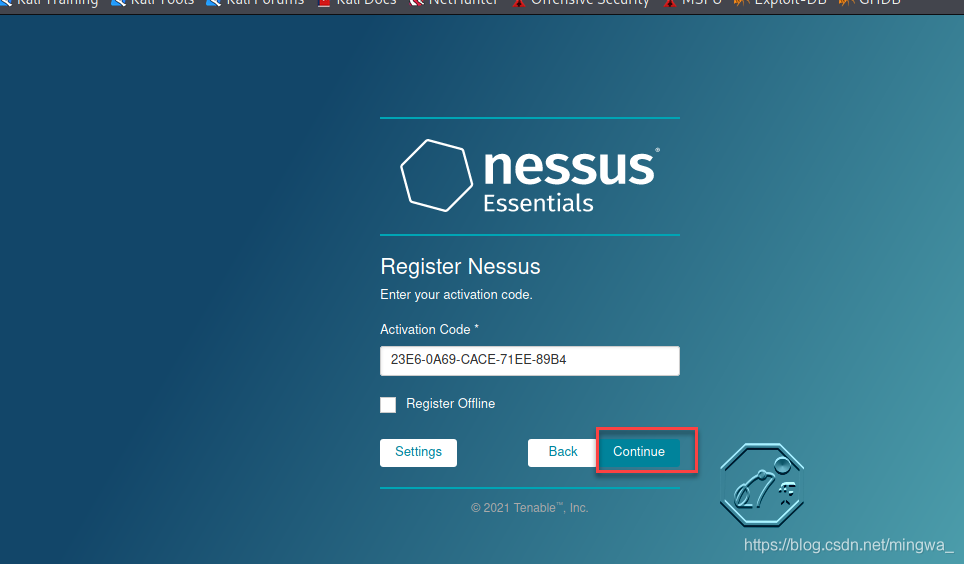Click the Continue button
Image resolution: width=964 pixels, height=564 pixels.
[639, 452]
